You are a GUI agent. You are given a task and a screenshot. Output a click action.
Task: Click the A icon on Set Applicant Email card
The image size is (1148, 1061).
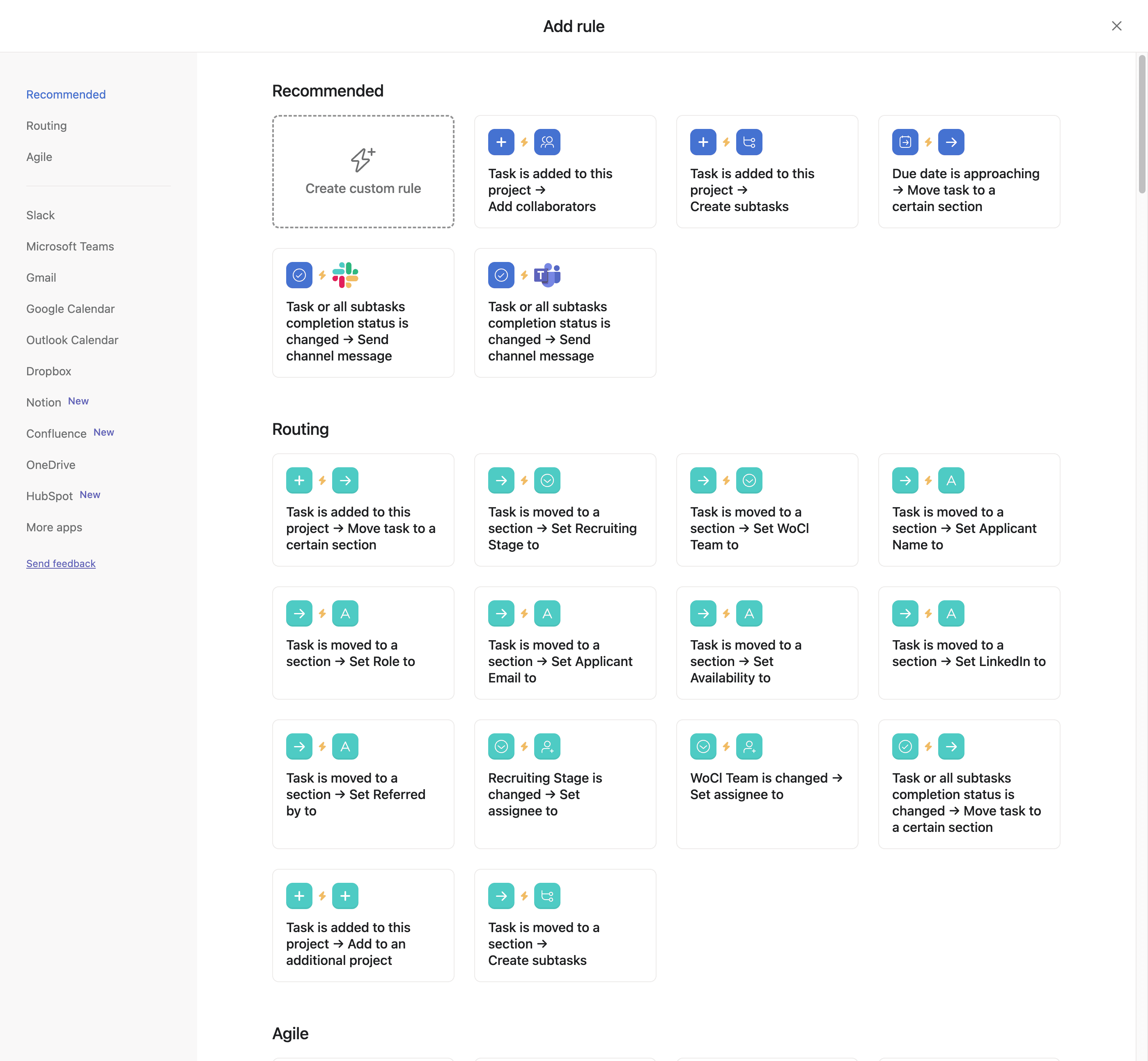pos(547,614)
